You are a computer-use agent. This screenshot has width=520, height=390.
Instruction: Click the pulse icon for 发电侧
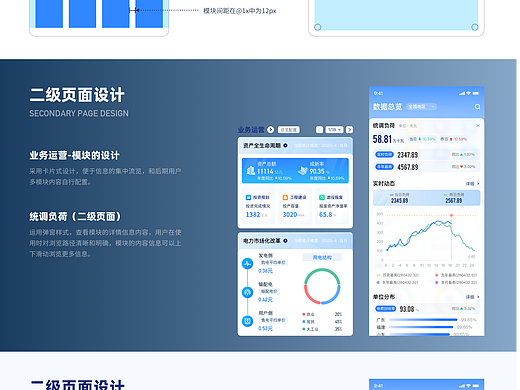[x=247, y=264]
